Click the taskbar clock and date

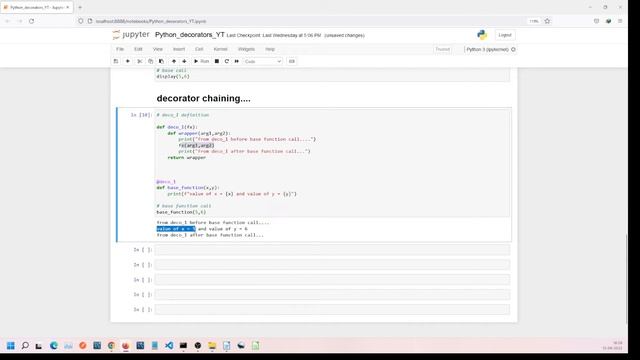pos(612,346)
